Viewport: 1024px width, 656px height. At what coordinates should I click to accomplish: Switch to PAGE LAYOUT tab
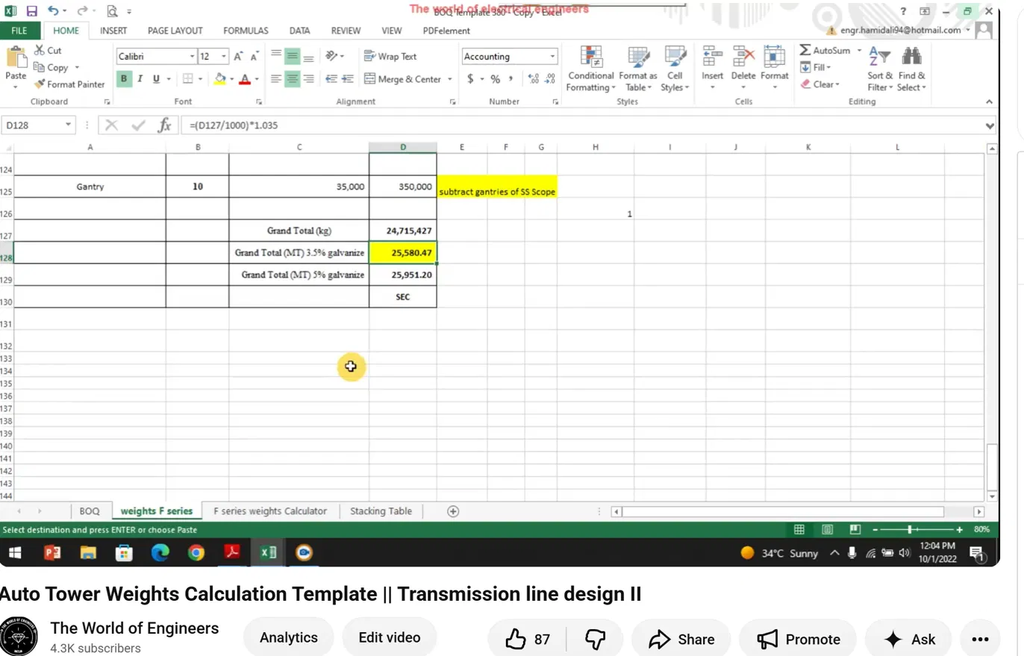click(x=175, y=31)
